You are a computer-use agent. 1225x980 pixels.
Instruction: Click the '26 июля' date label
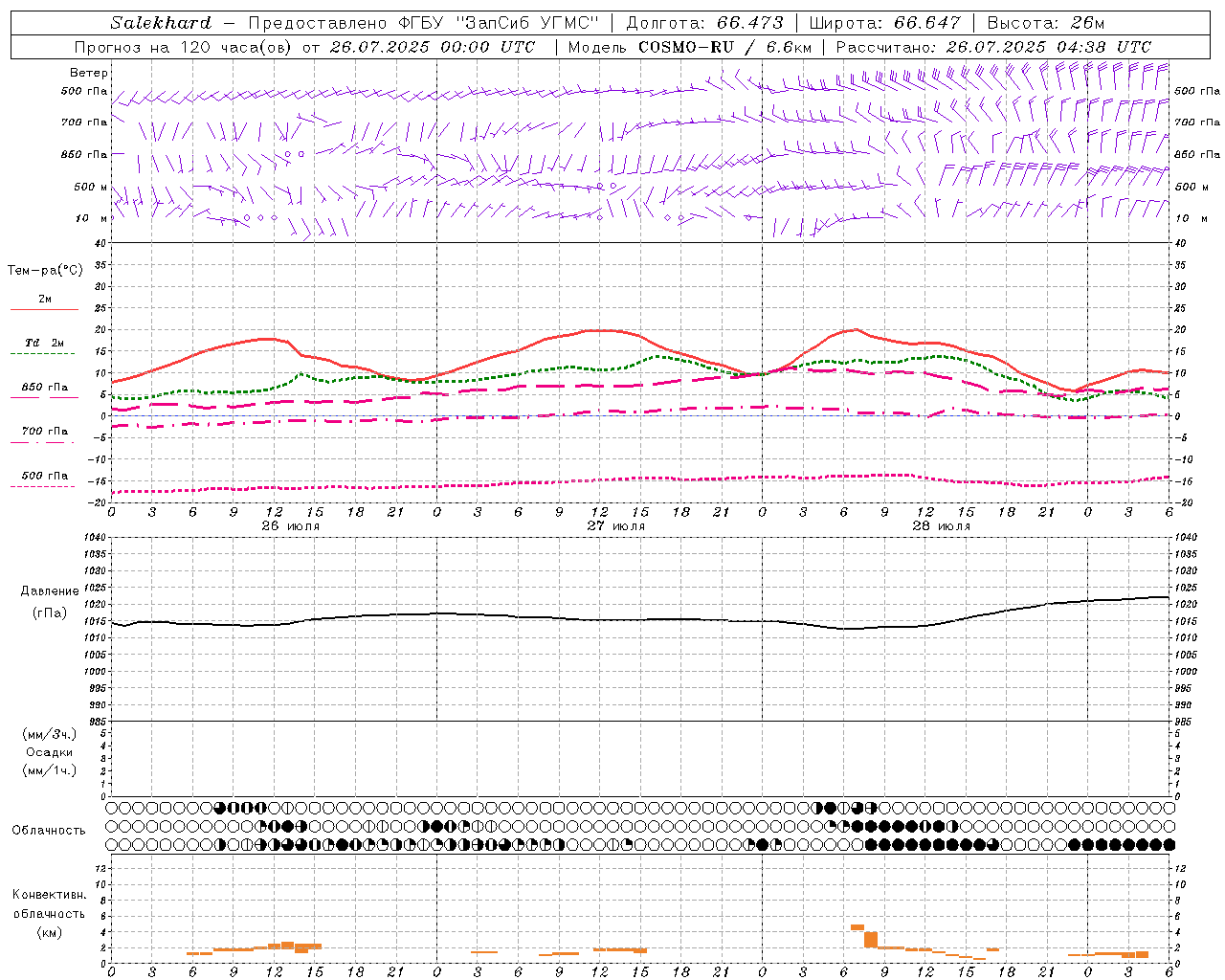291,526
